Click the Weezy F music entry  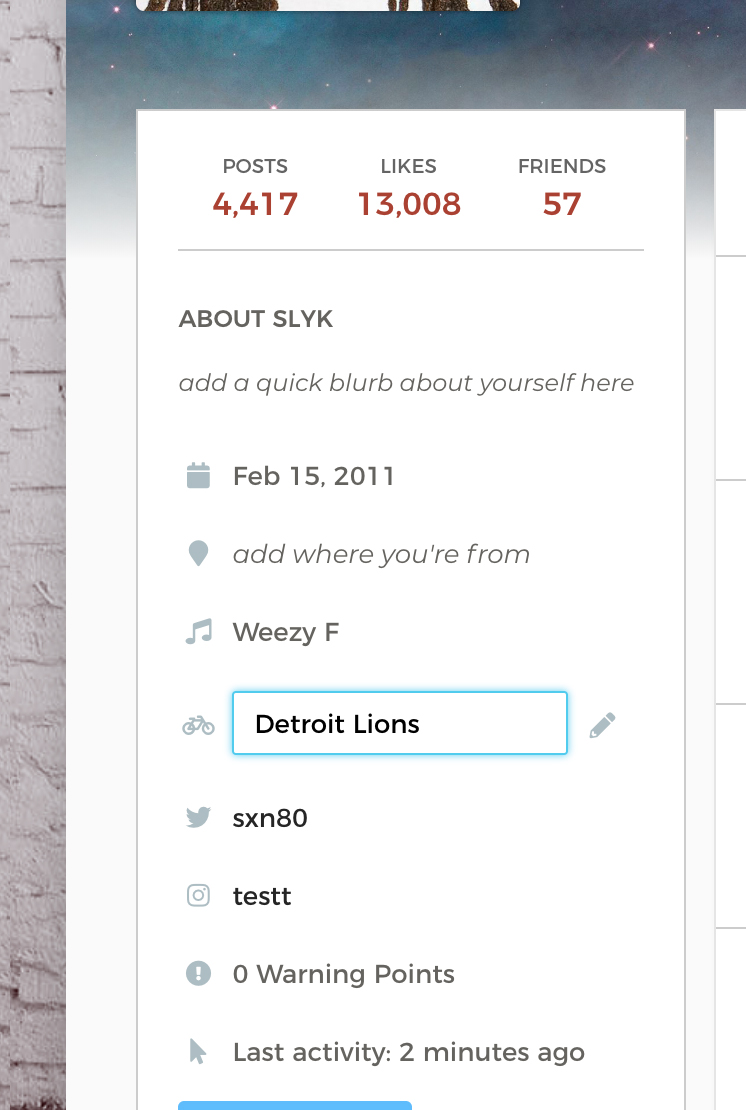[x=286, y=632]
